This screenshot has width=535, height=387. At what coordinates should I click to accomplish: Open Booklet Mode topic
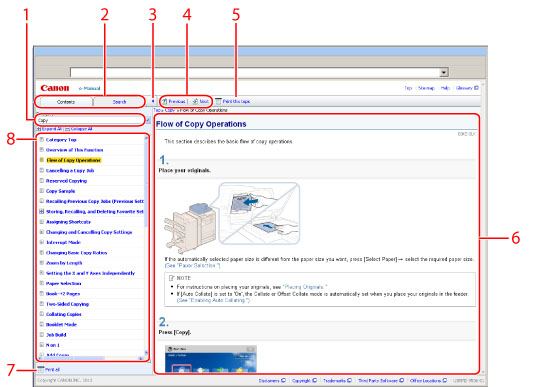61,324
